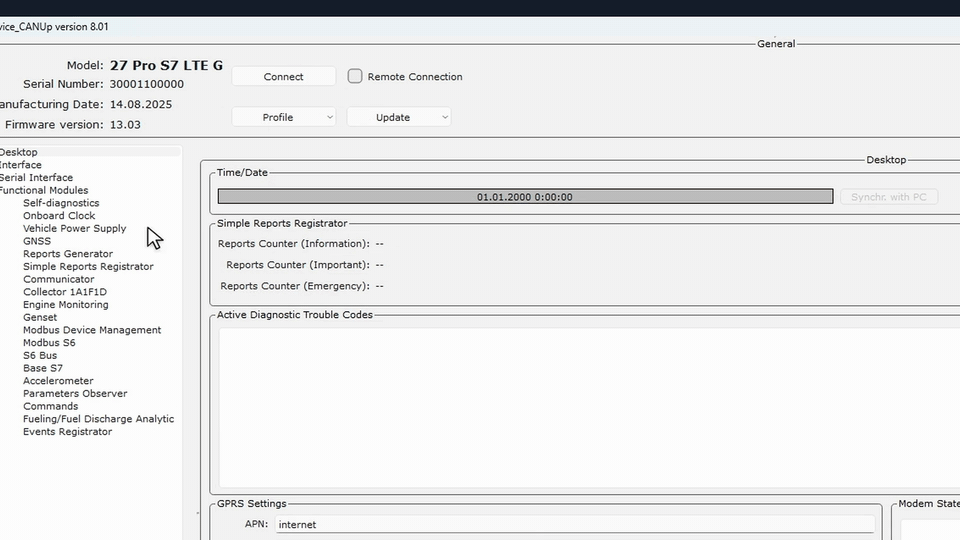Click the Time/Date progress bar
The image size is (960, 540).
[525, 197]
